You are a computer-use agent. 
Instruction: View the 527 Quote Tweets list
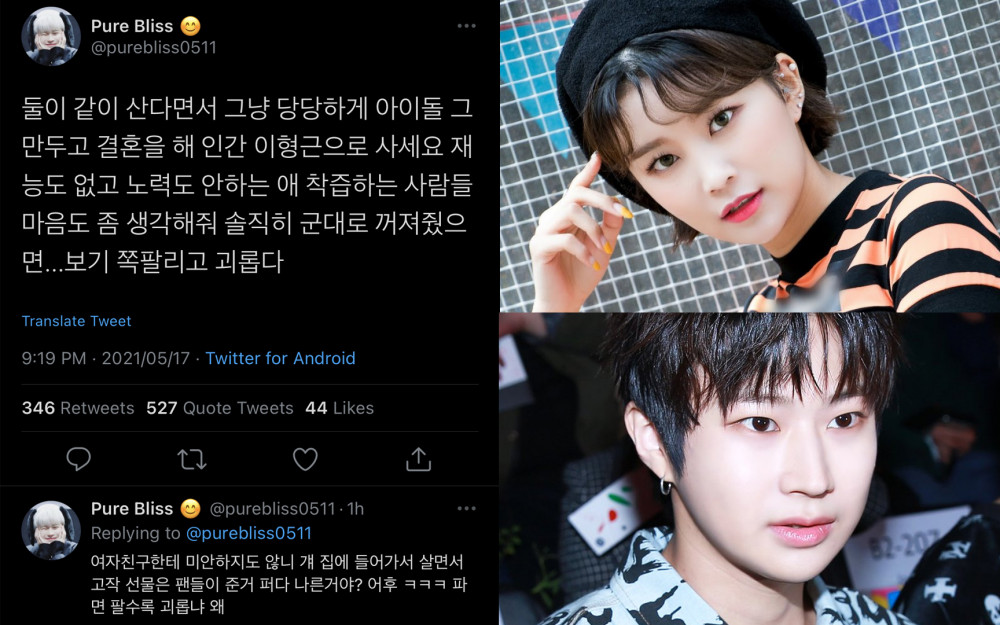pos(219,408)
